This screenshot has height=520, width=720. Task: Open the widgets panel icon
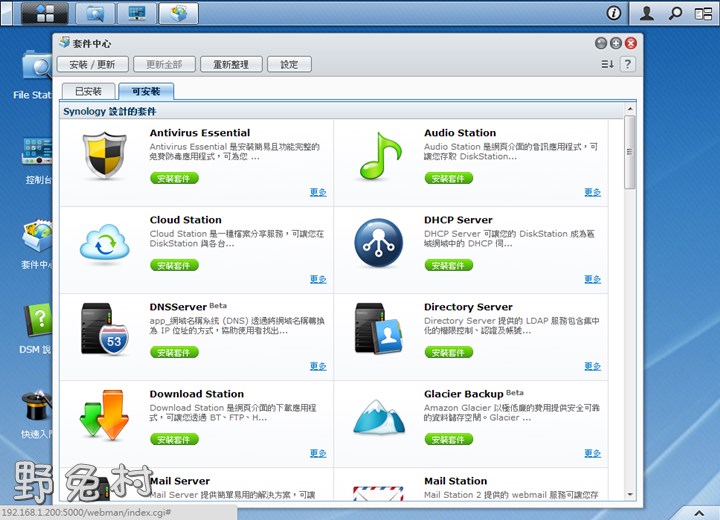[703, 13]
